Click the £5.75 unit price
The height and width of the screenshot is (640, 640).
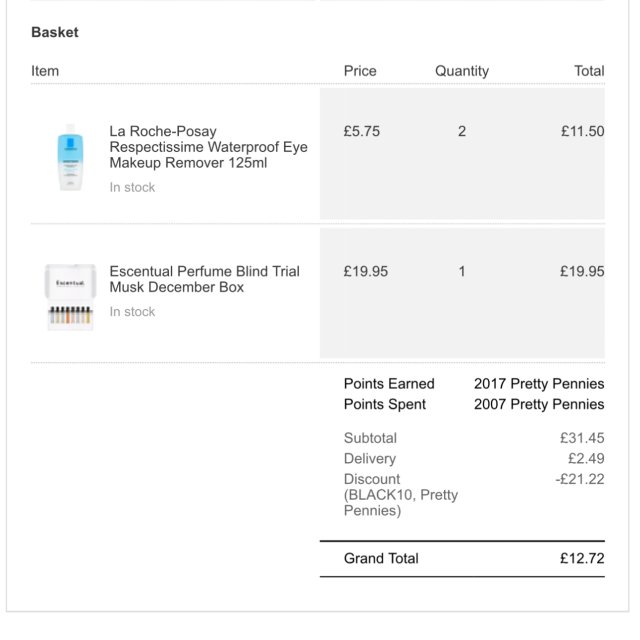pos(361,131)
